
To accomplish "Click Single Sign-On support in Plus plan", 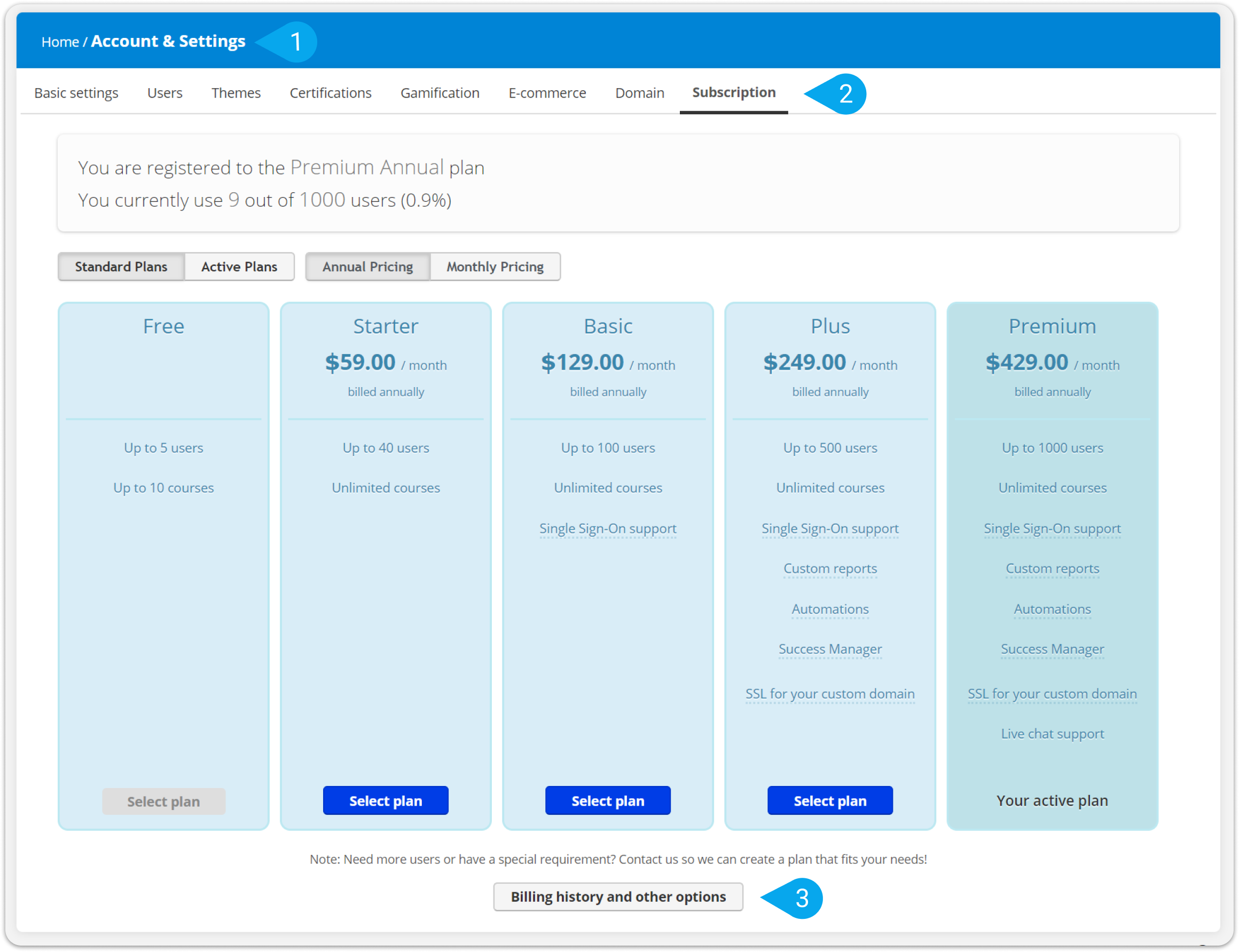I will tap(830, 529).
